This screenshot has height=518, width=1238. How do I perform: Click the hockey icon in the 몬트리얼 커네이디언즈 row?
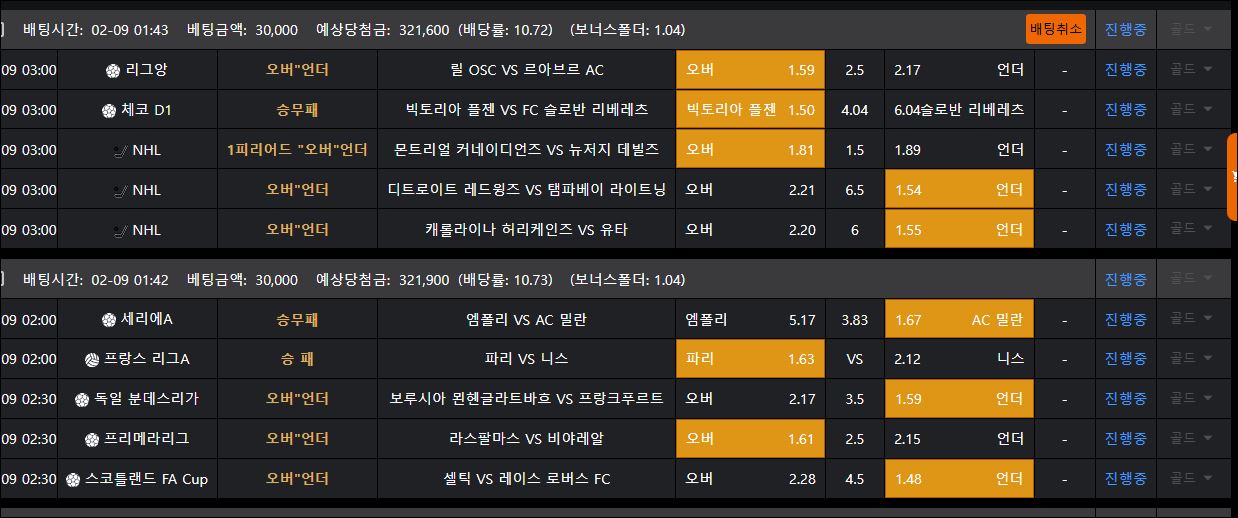pos(121,150)
